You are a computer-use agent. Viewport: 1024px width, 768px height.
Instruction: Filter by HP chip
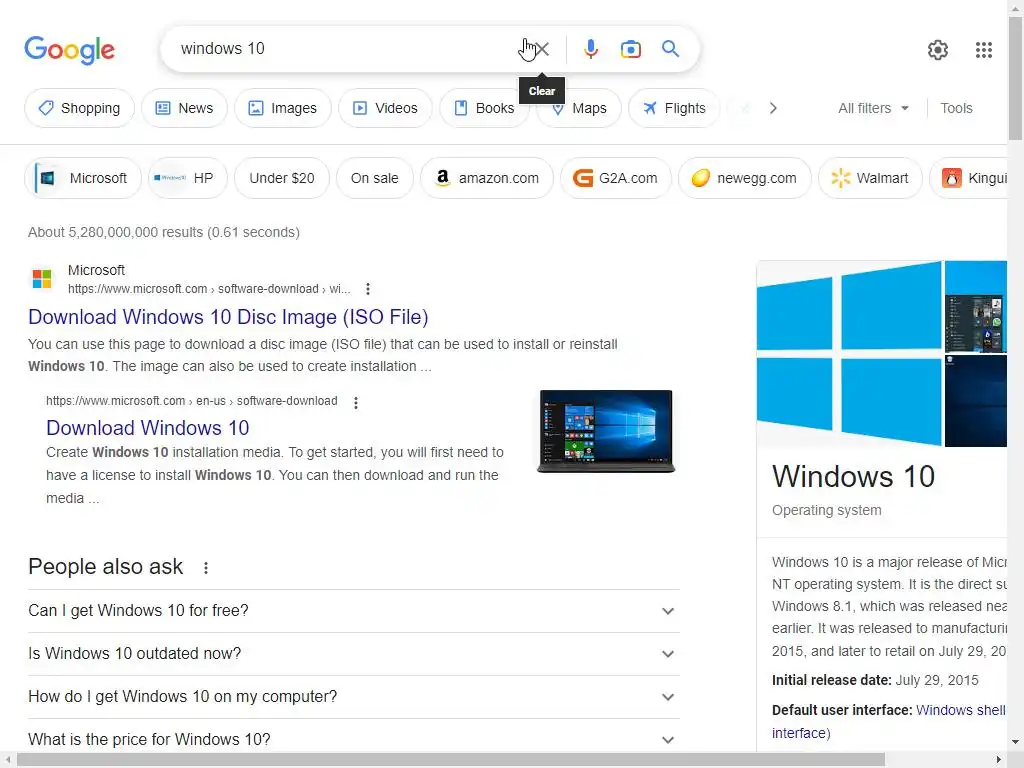click(188, 178)
